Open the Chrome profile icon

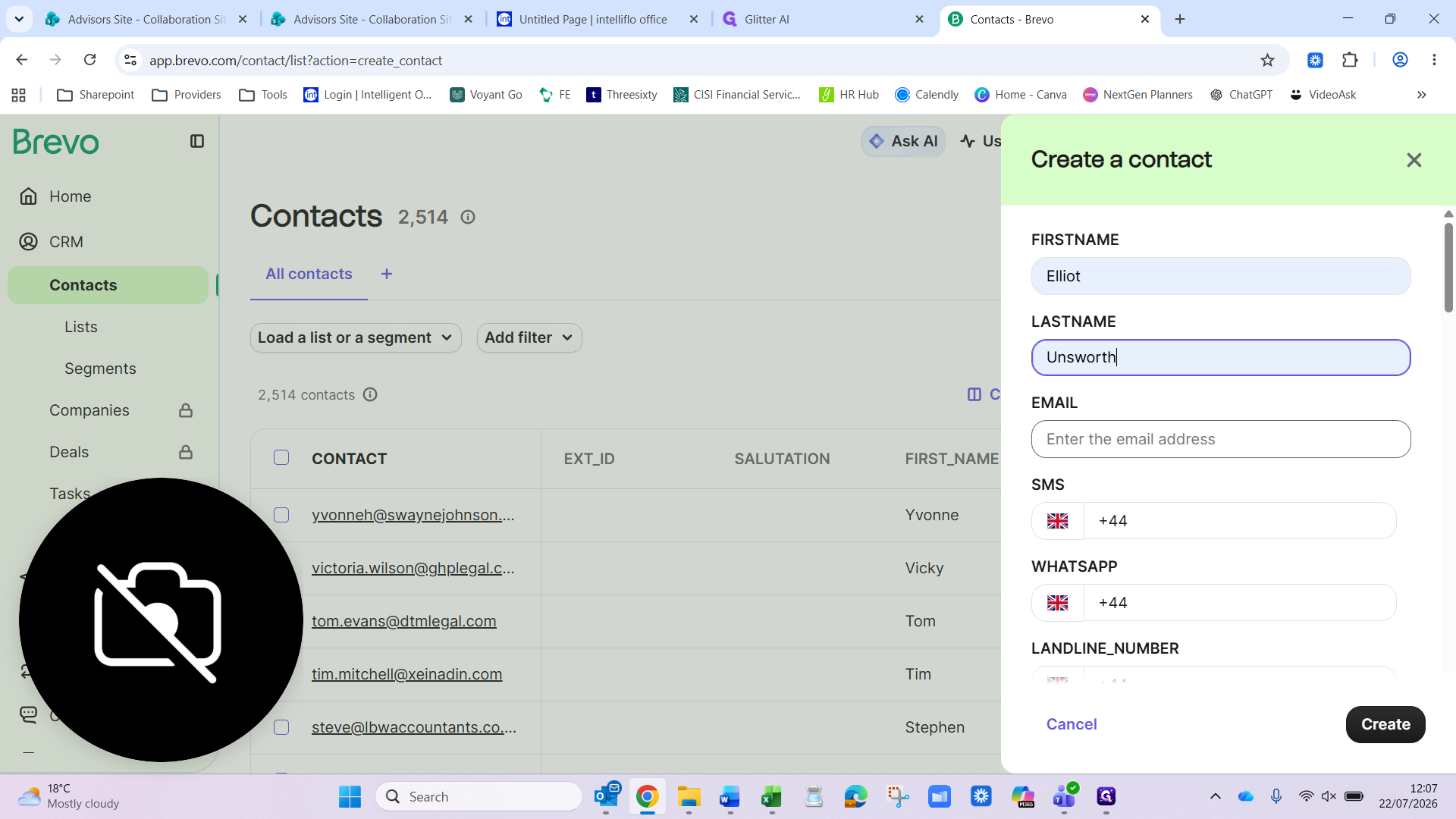pyautogui.click(x=1400, y=60)
